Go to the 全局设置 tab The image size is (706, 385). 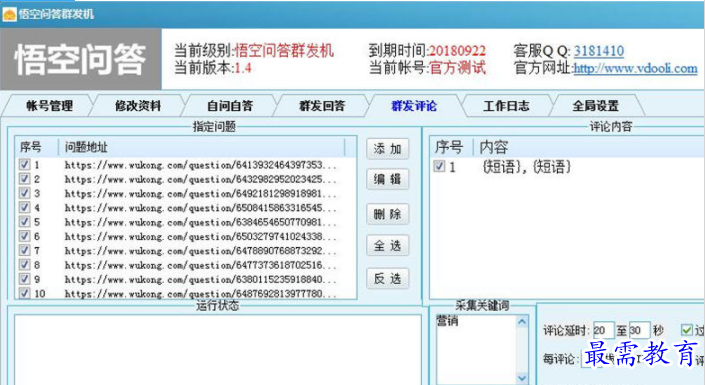tap(595, 106)
